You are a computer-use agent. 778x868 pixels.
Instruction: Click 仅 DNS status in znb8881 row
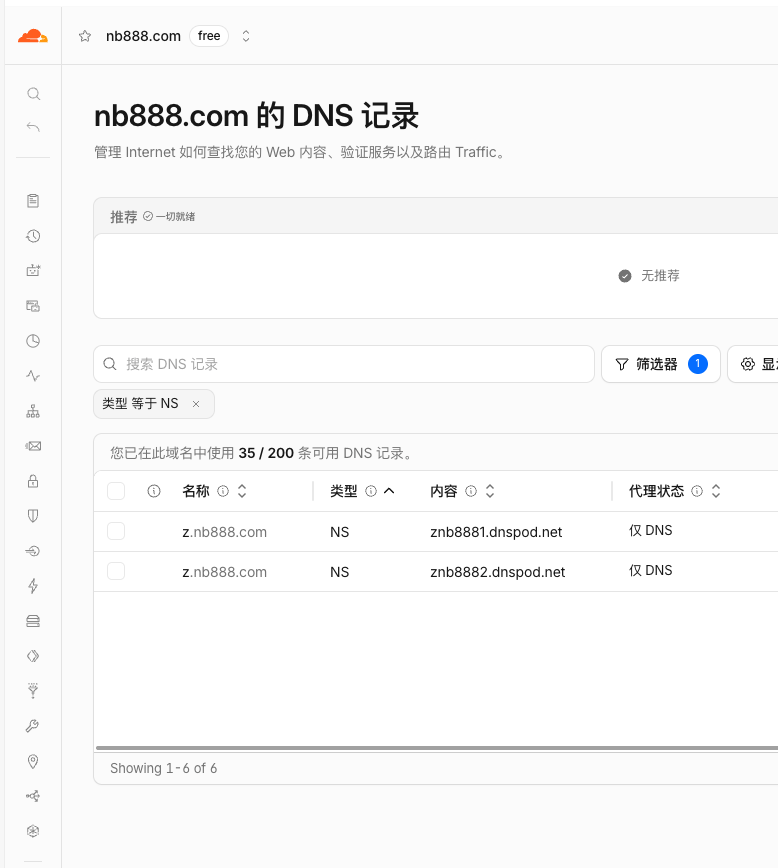(x=651, y=530)
